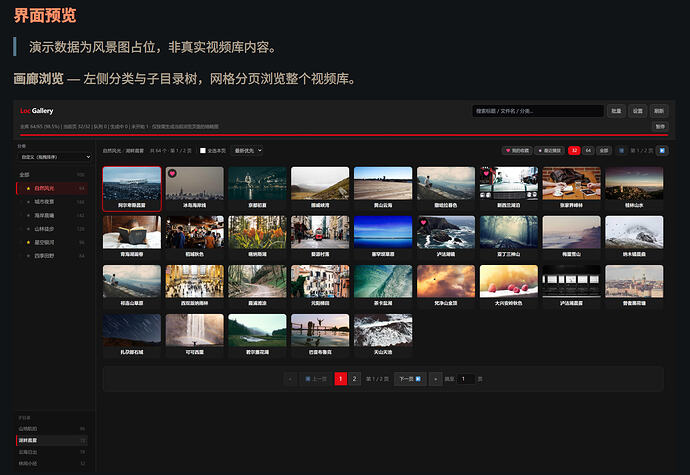The width and height of the screenshot is (690, 475).
Task: Click the 批量 batch button
Action: [x=616, y=111]
